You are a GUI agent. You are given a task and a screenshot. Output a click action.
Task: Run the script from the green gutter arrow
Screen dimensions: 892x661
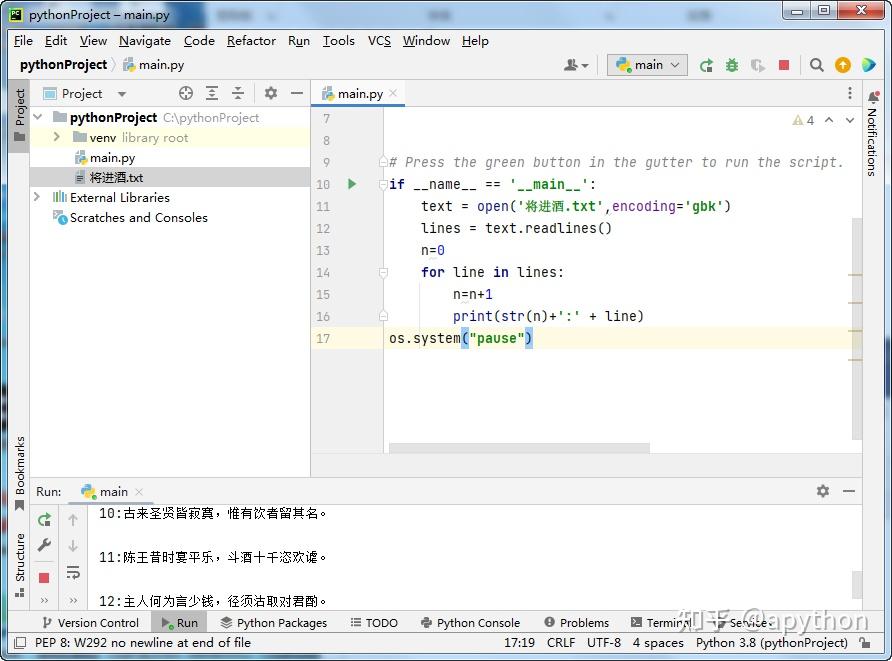coord(351,184)
